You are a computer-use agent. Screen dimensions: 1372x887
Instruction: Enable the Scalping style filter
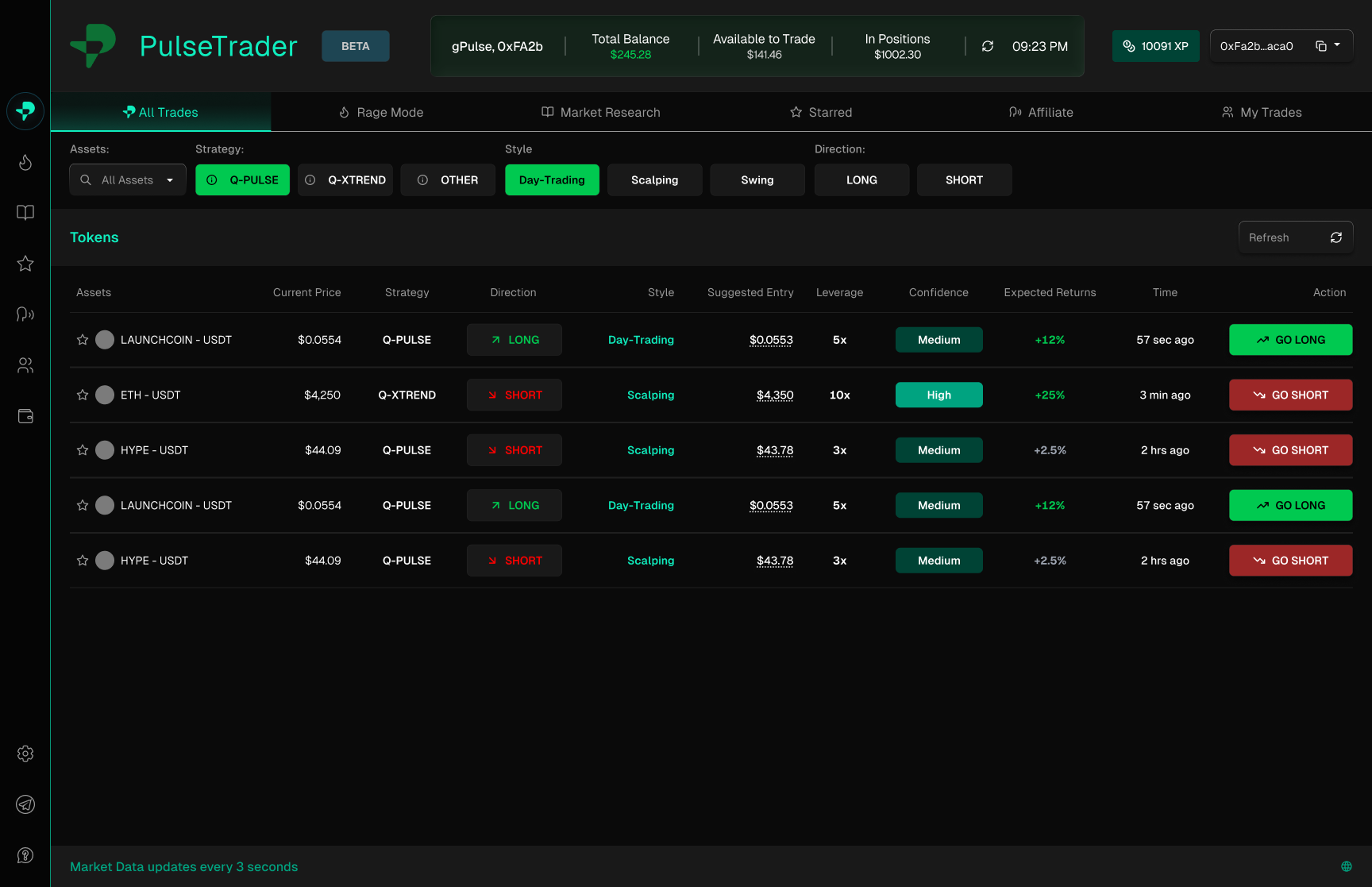pos(654,180)
